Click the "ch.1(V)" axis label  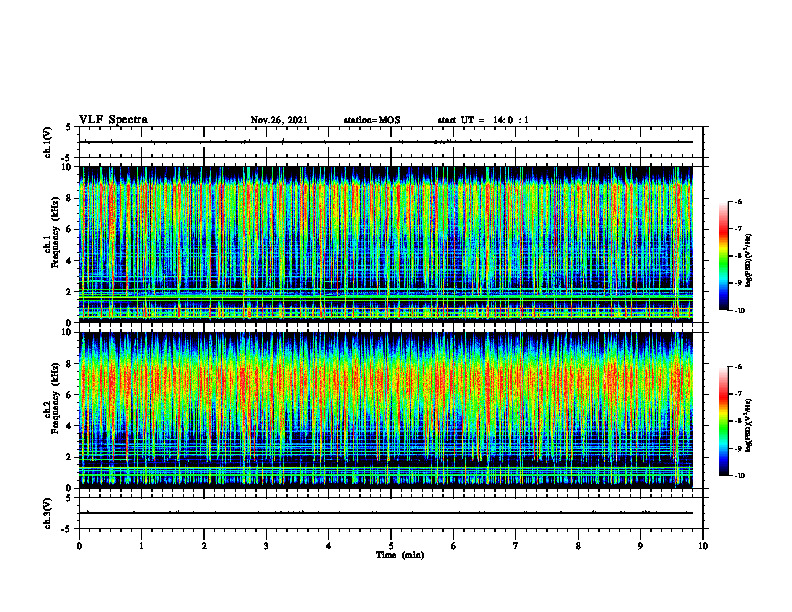click(48, 142)
